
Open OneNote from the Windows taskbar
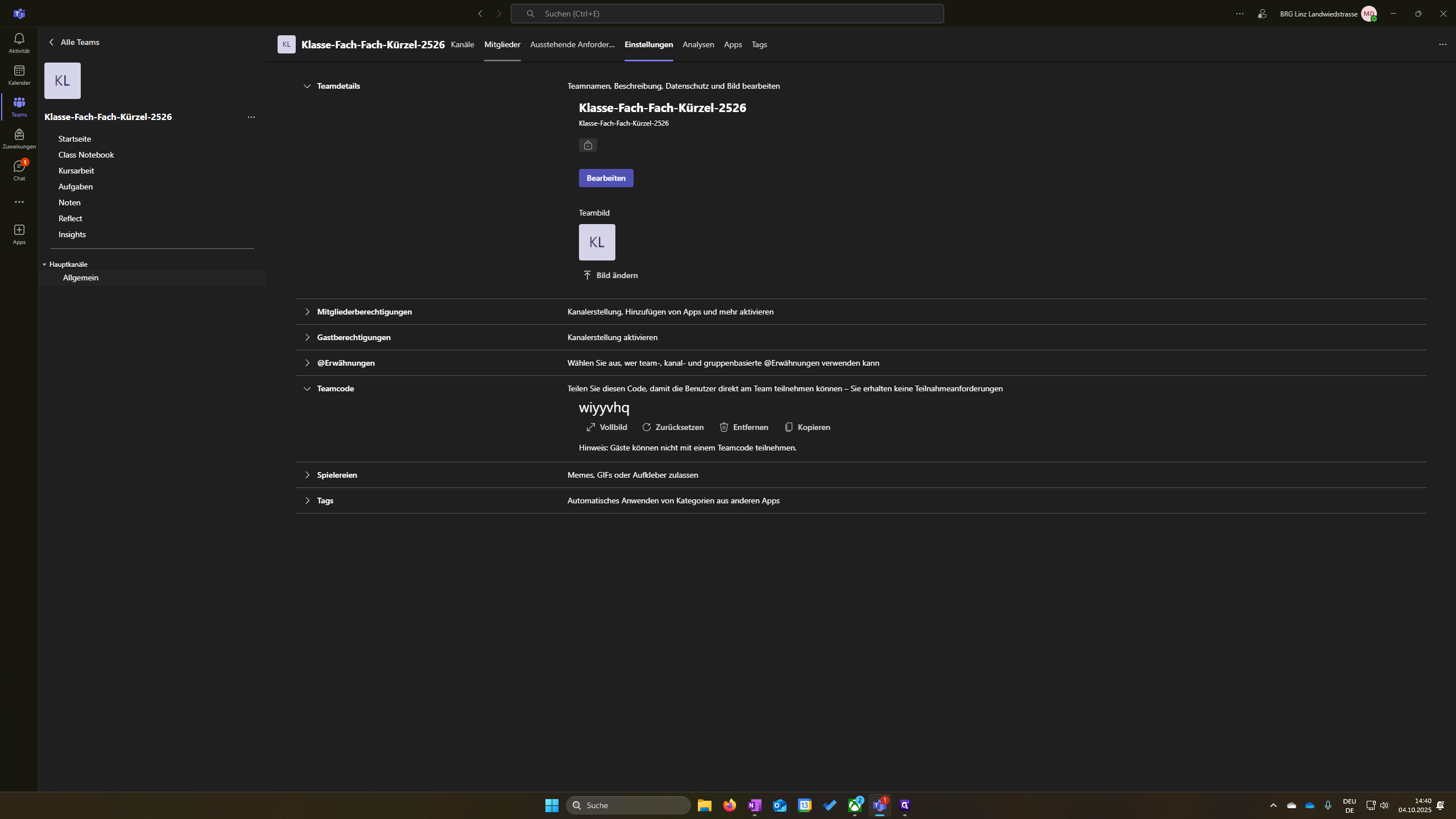(754, 805)
